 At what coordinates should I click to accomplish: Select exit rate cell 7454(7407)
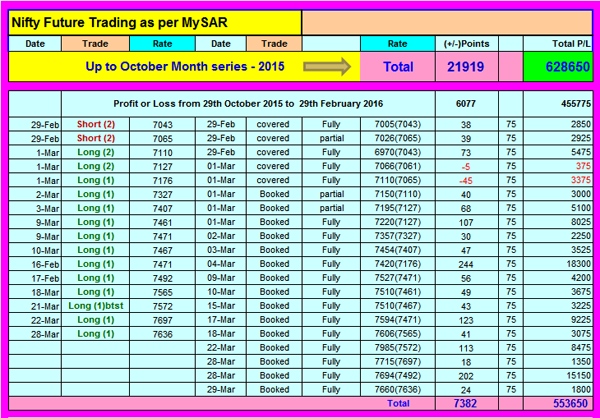click(398, 250)
